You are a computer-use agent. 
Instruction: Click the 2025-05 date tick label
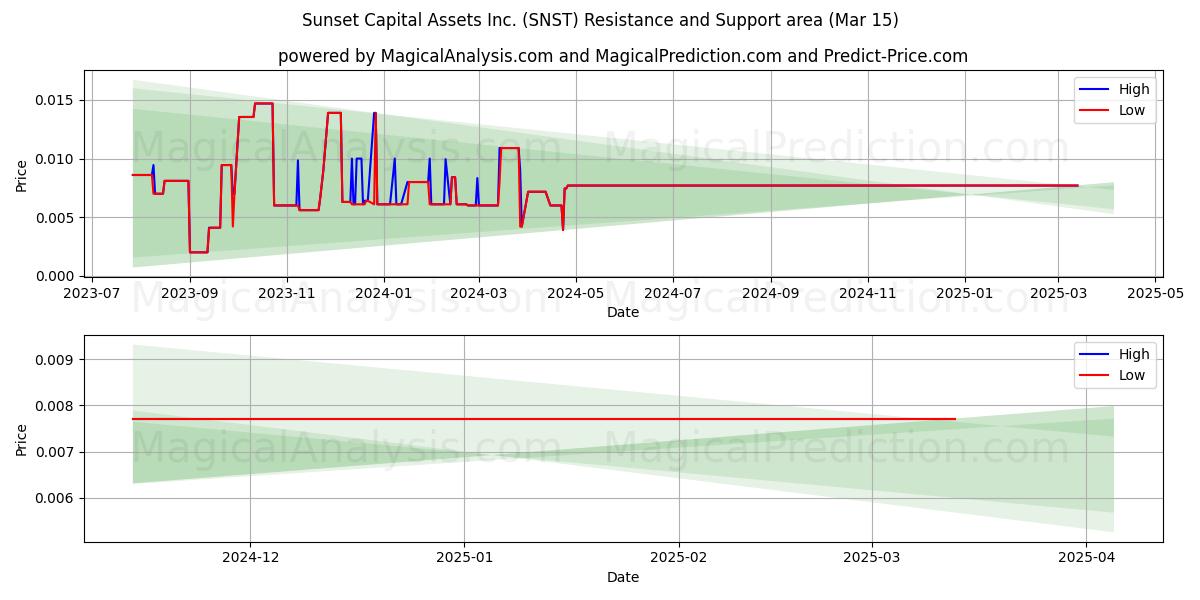[x=1155, y=295]
